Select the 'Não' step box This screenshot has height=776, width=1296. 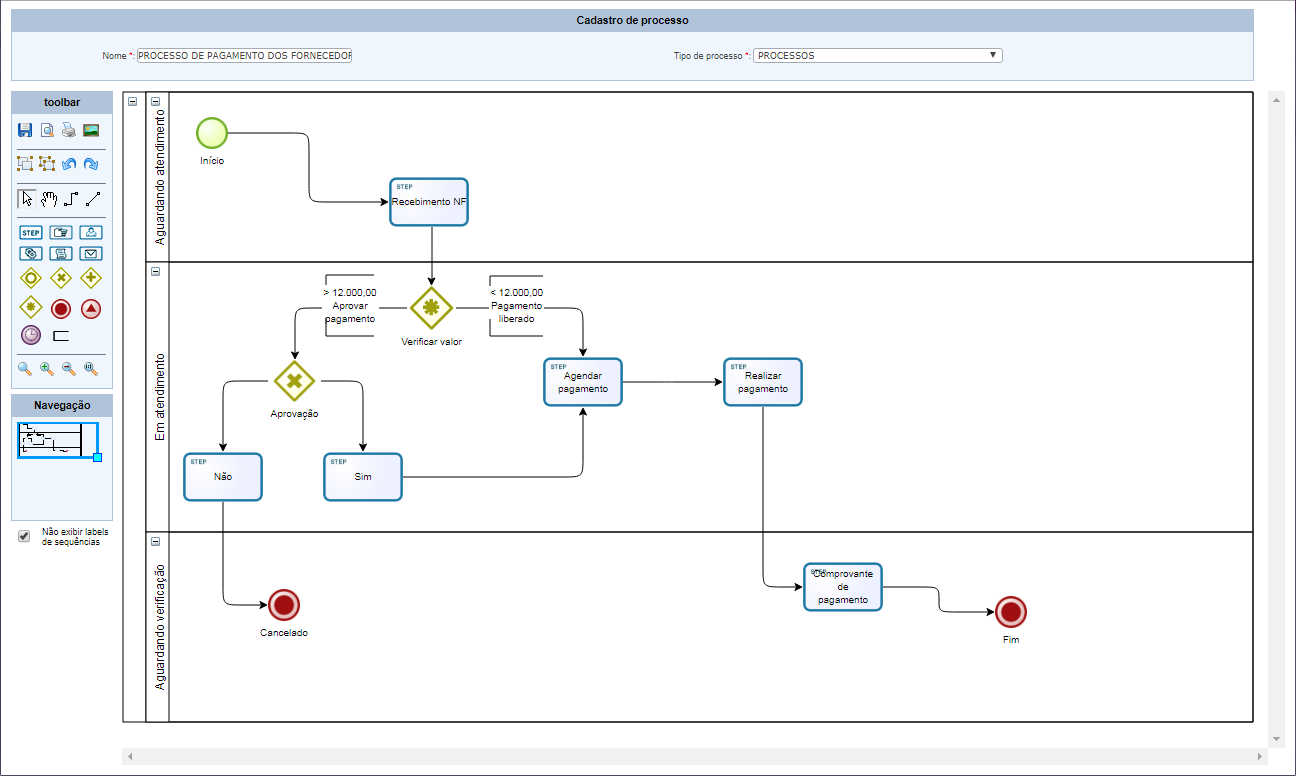pos(223,477)
